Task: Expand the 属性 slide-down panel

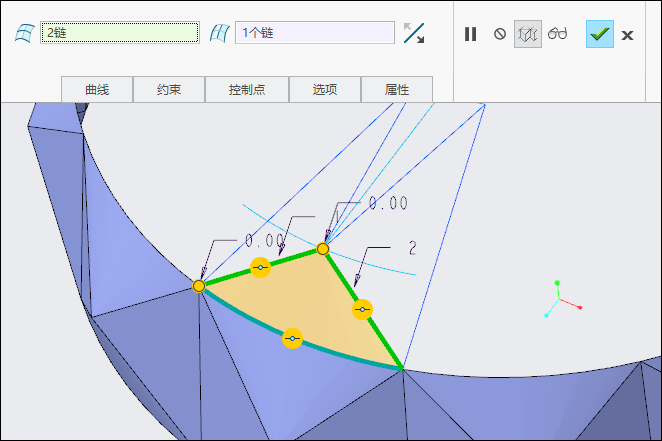Action: coord(397,90)
